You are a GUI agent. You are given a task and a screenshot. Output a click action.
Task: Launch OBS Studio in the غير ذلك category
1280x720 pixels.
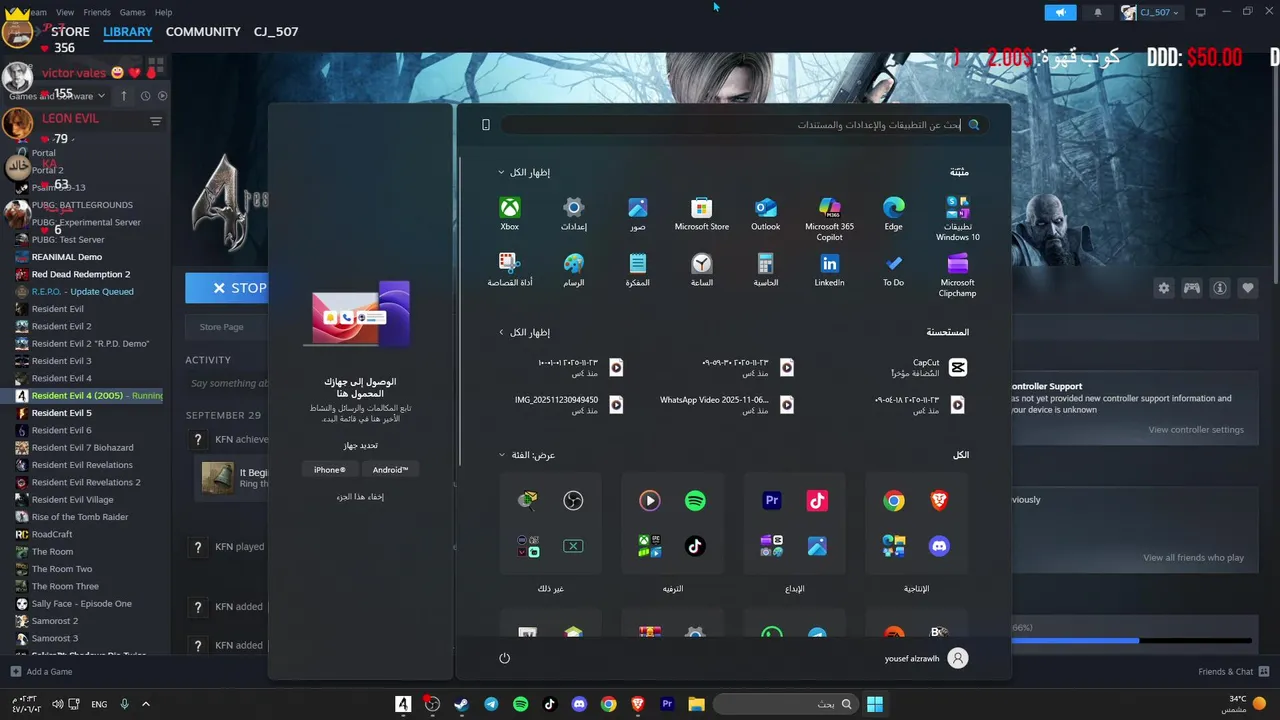[573, 501]
